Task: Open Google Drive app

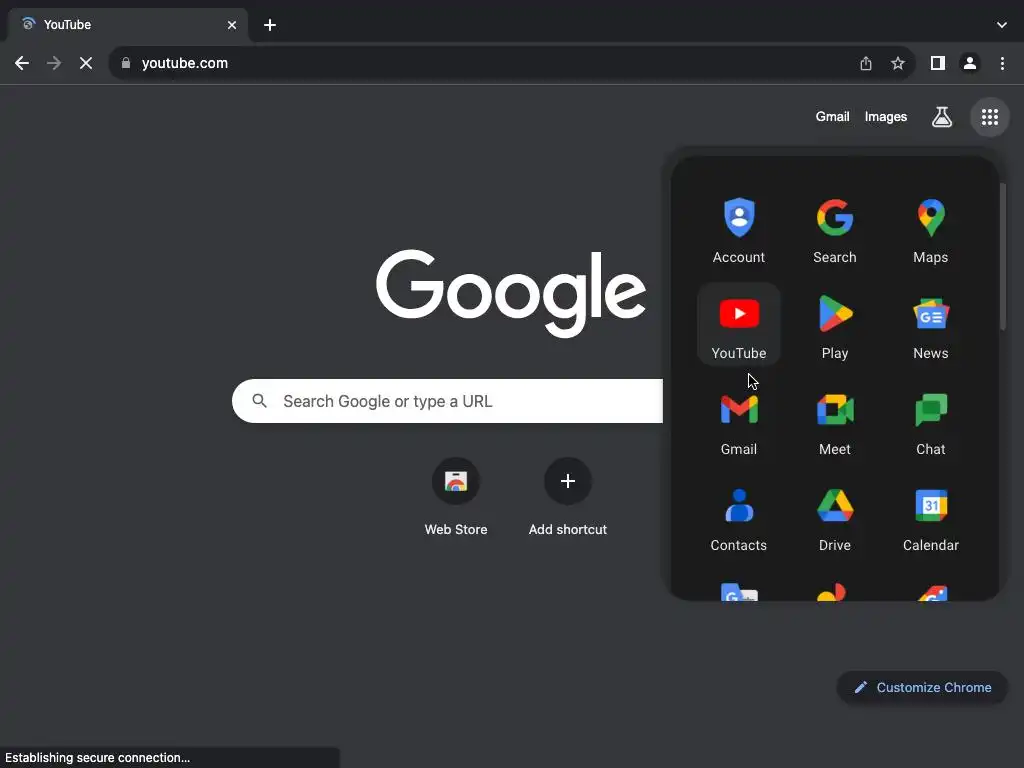Action: click(835, 517)
